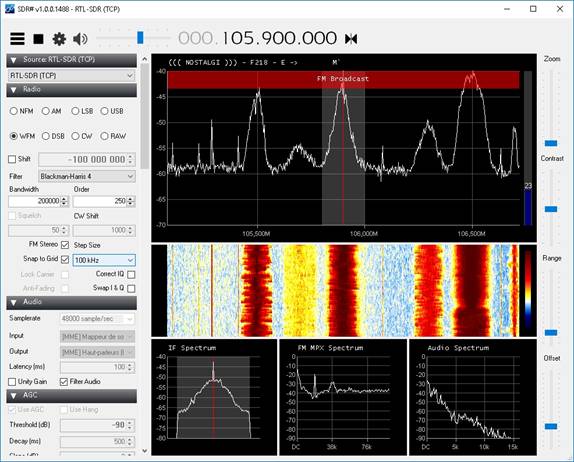Click the Contrast slider handle

tap(551, 209)
